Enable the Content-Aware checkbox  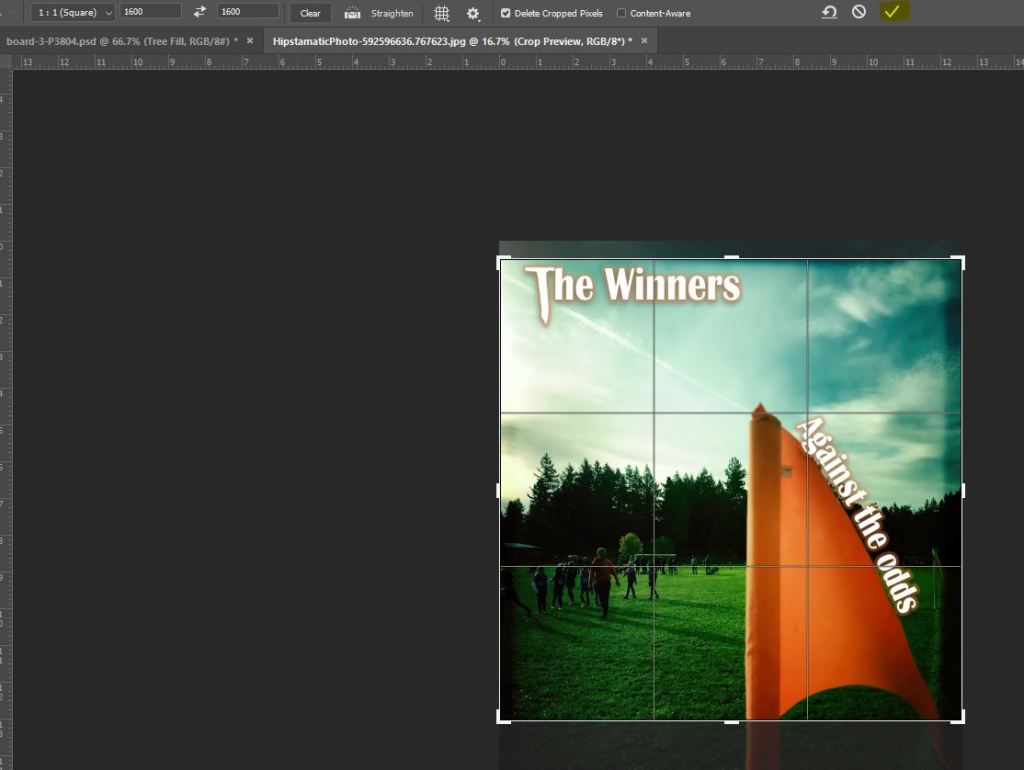(621, 13)
